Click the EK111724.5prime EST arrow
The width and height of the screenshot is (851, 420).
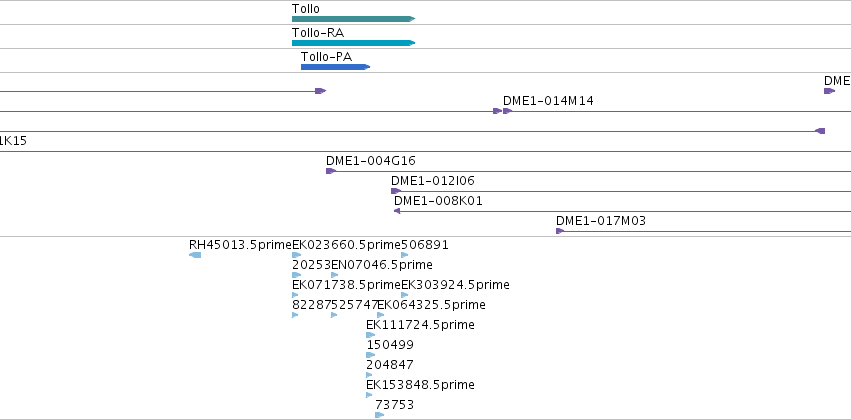coord(371,335)
